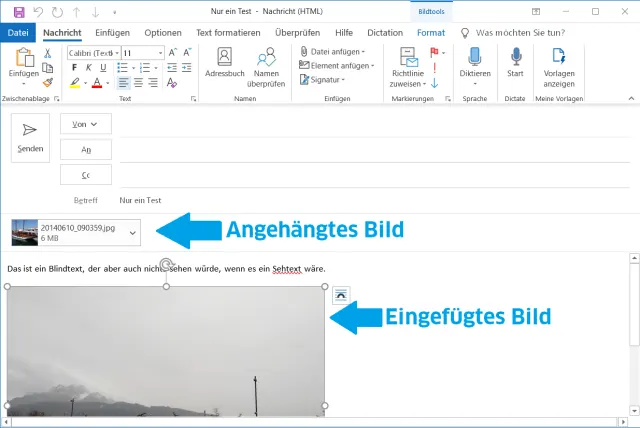Open the highlight color dropdown arrow
The width and height of the screenshot is (640, 428).
point(85,83)
